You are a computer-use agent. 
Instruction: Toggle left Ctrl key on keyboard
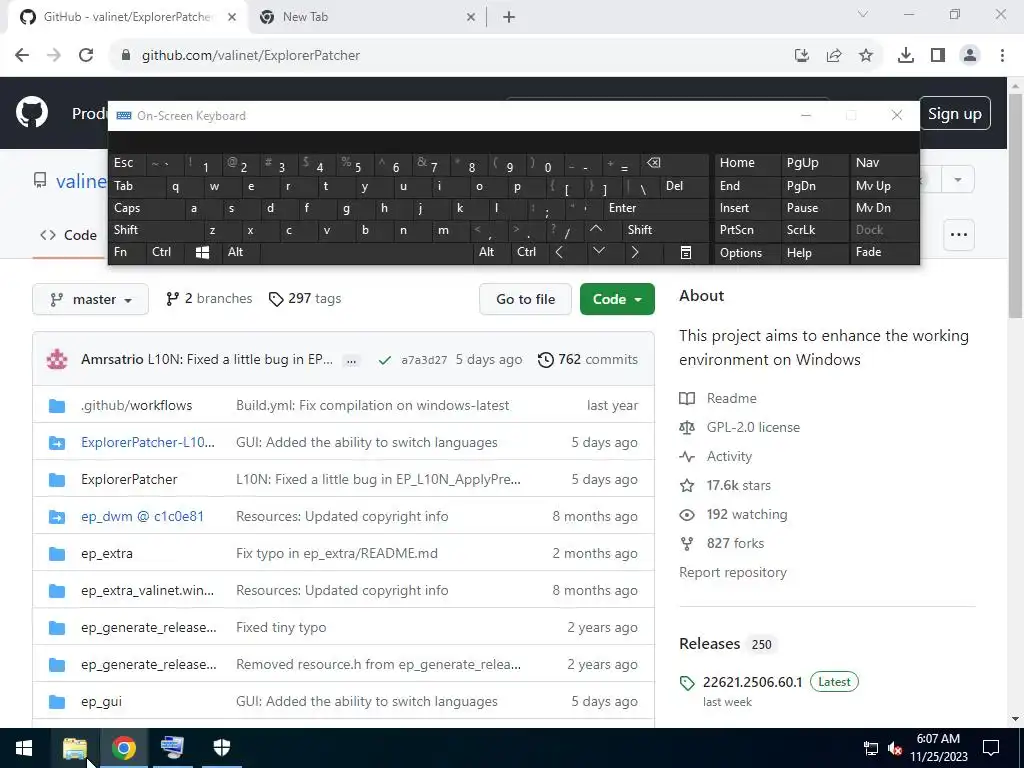[x=165, y=252]
